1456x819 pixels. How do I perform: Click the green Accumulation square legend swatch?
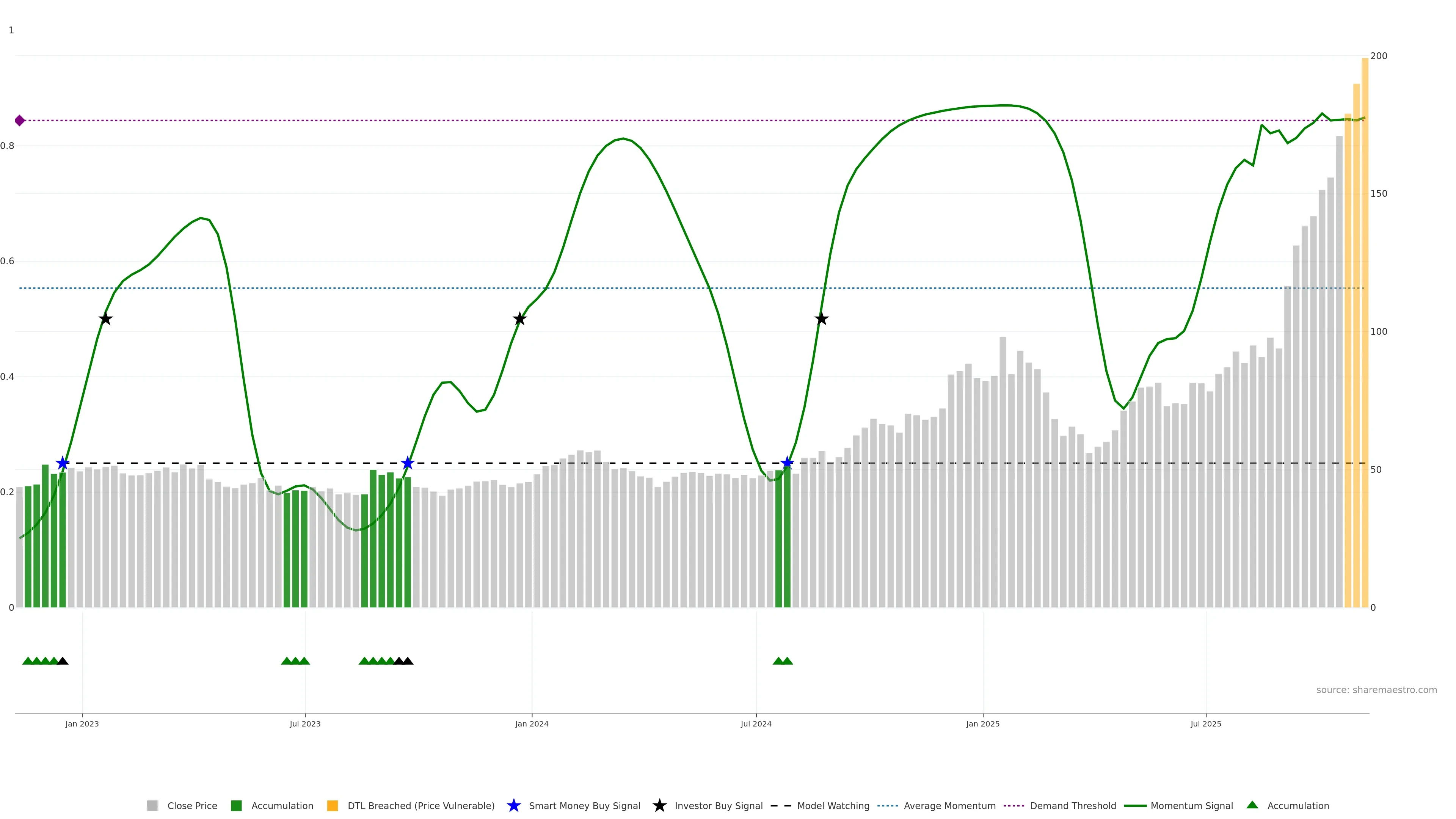pos(236,805)
